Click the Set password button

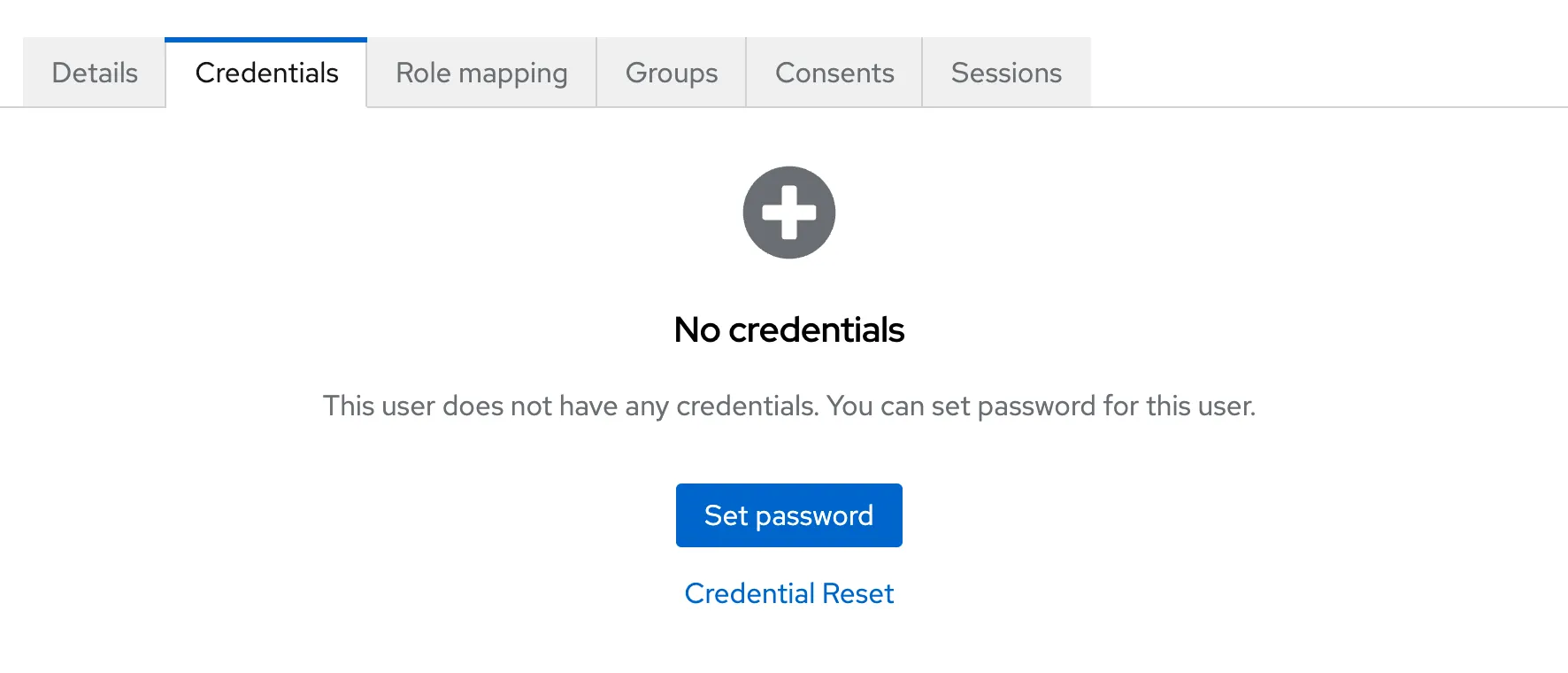[788, 514]
